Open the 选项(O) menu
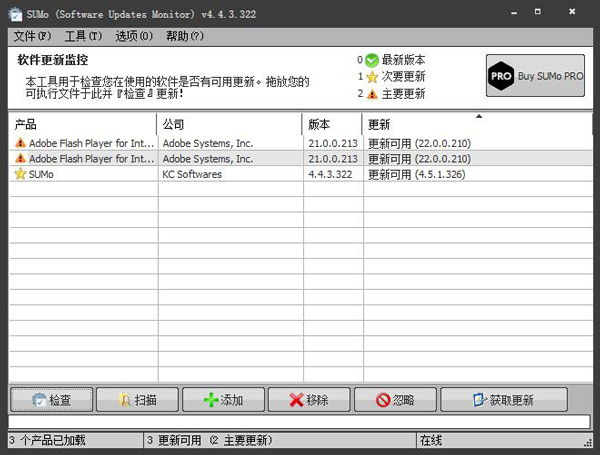 coord(134,36)
